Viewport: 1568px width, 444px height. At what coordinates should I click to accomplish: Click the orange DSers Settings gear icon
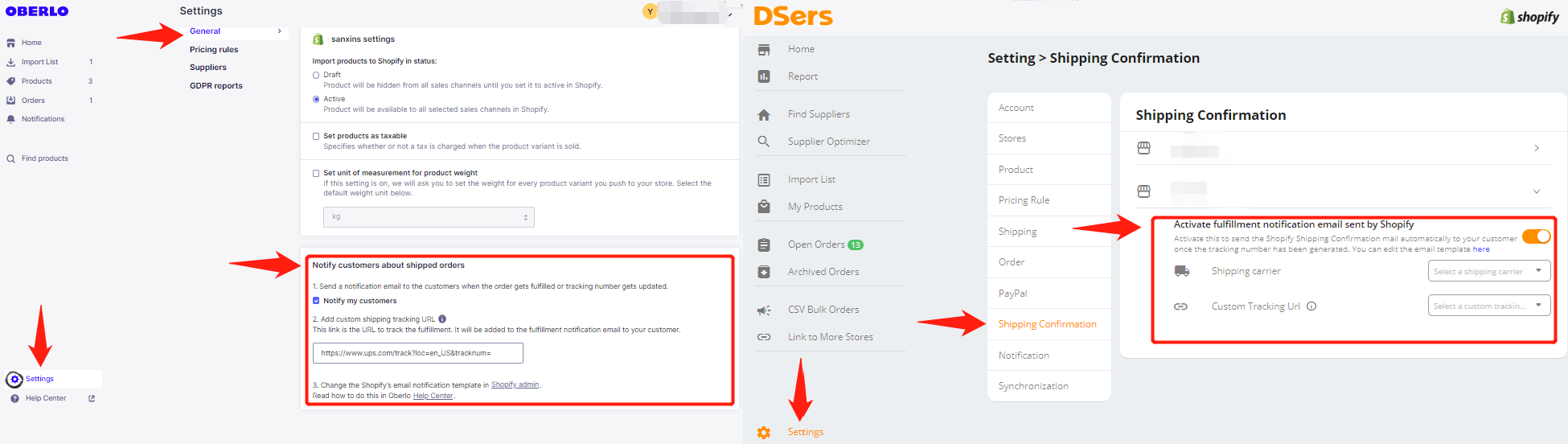tap(764, 433)
